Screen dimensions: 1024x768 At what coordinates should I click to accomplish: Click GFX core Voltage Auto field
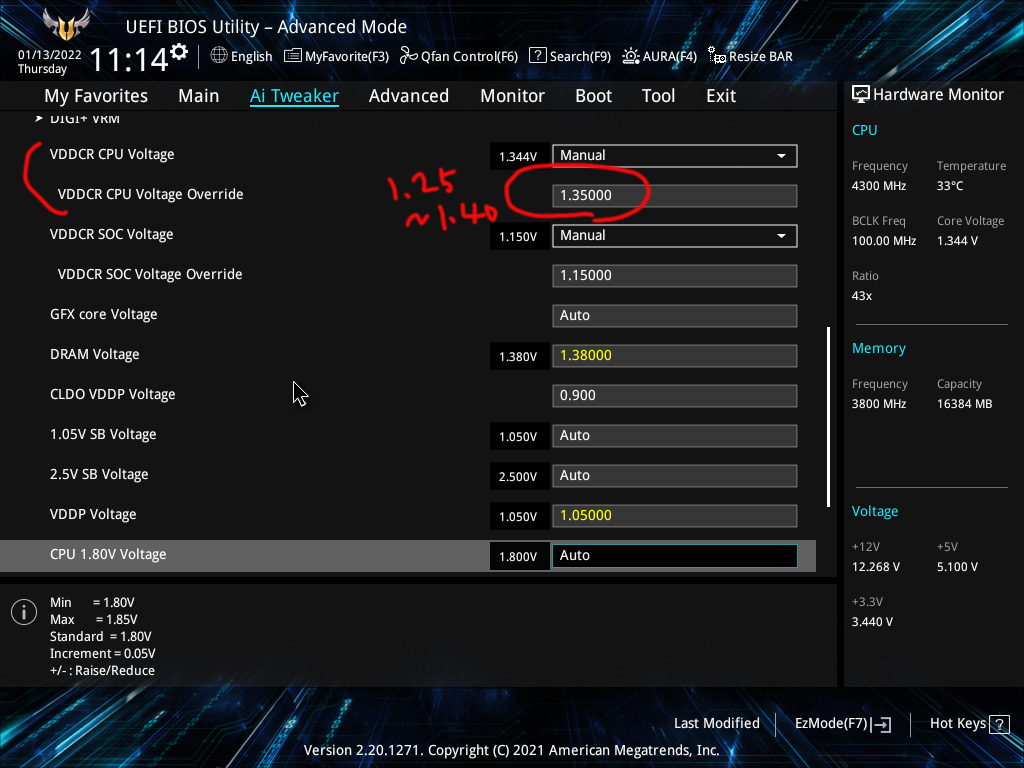(x=675, y=315)
